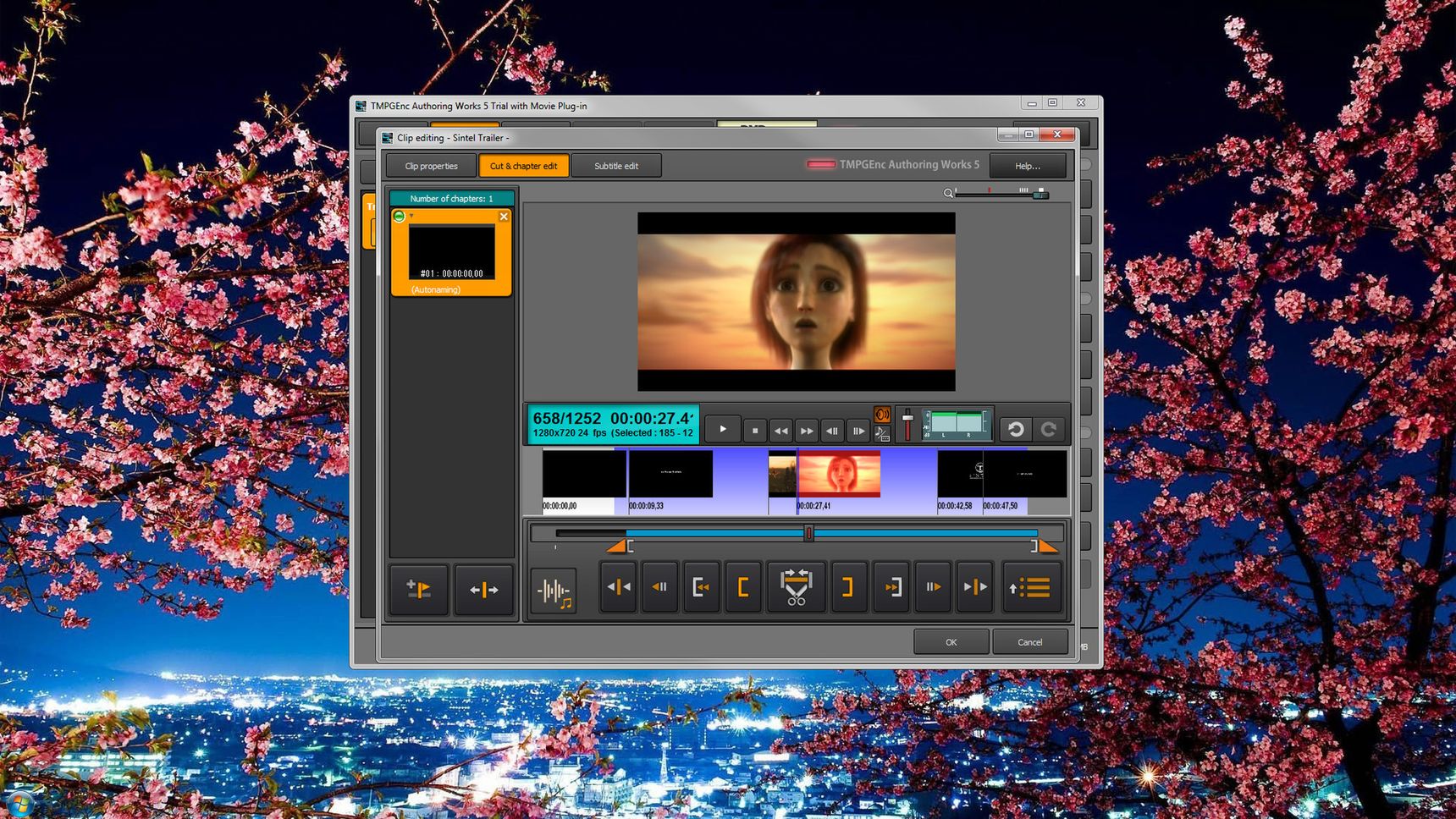Click the (Autonaming) chapter label
1456x819 pixels.
(x=436, y=289)
